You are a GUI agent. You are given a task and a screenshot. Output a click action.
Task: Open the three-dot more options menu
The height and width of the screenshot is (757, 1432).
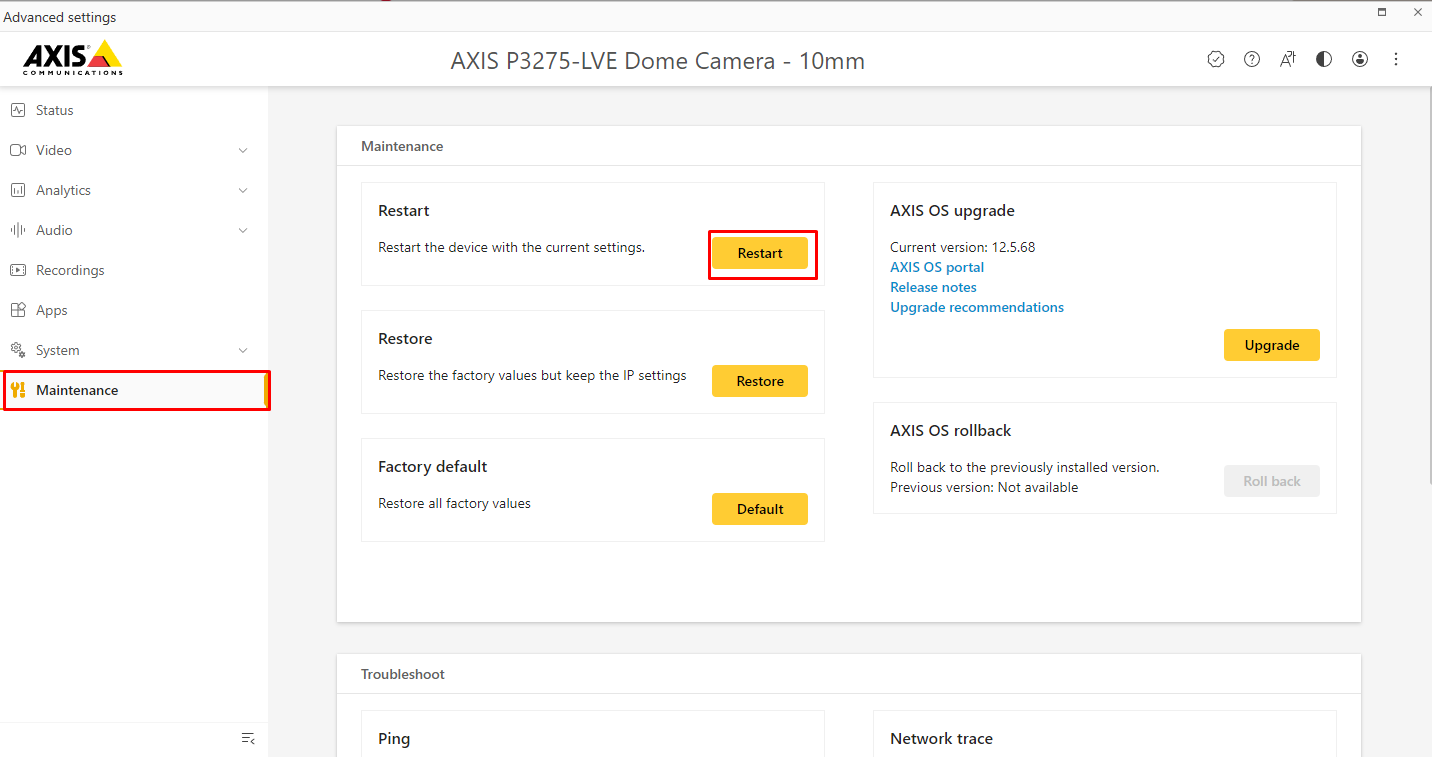1396,59
